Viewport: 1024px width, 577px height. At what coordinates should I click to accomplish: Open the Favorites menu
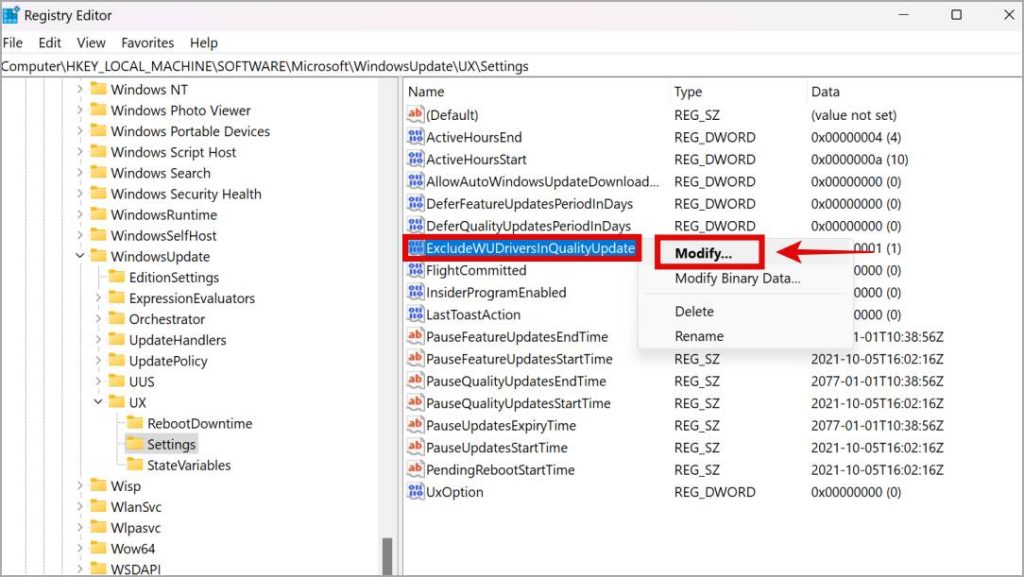click(x=147, y=43)
